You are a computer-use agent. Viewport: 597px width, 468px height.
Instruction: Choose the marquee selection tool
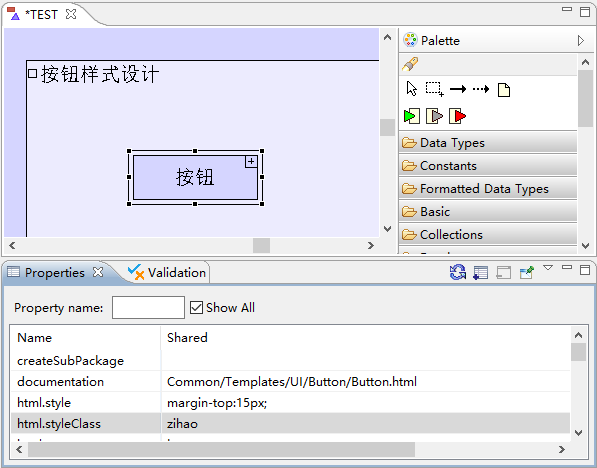(434, 89)
